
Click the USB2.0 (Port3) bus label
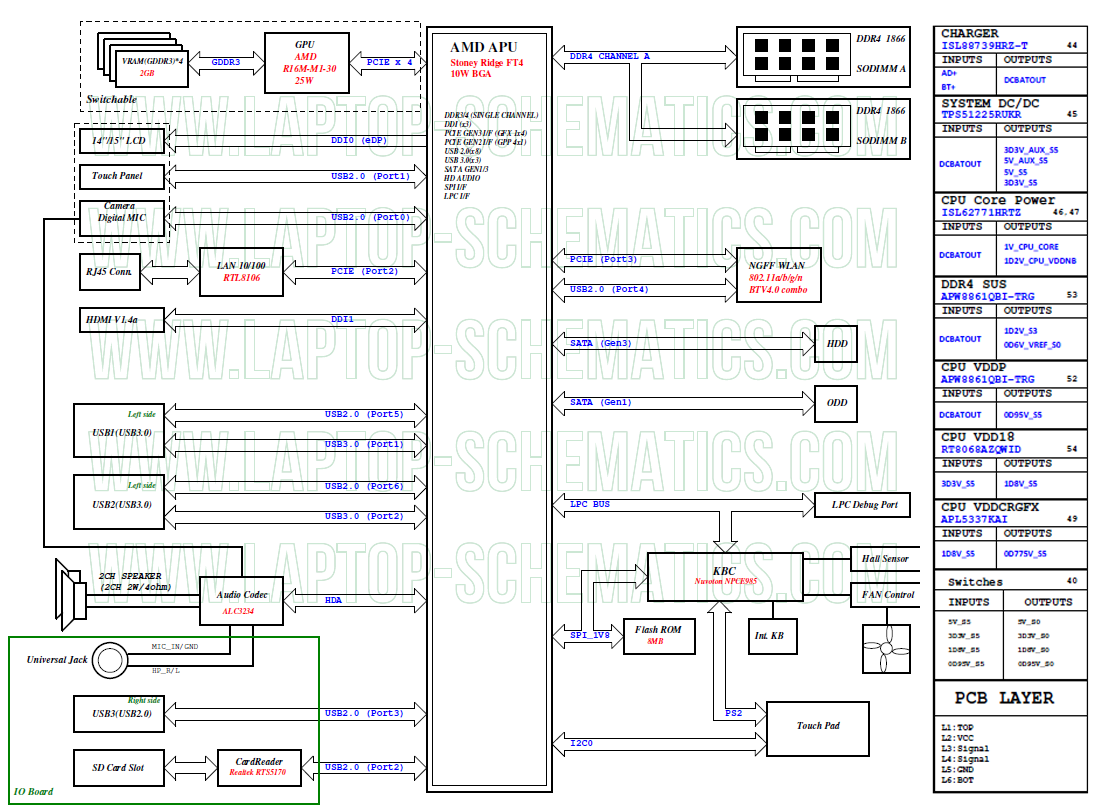point(365,714)
